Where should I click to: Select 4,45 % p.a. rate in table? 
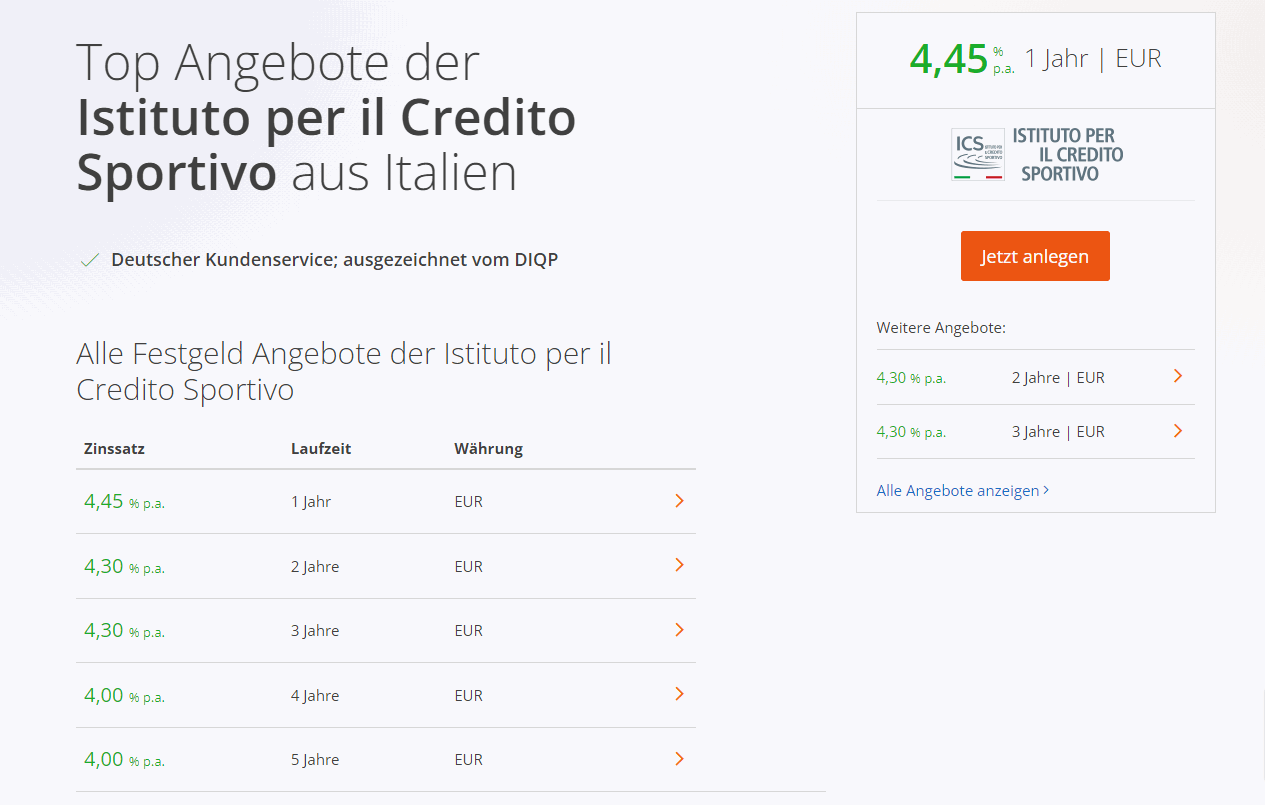[x=124, y=502]
